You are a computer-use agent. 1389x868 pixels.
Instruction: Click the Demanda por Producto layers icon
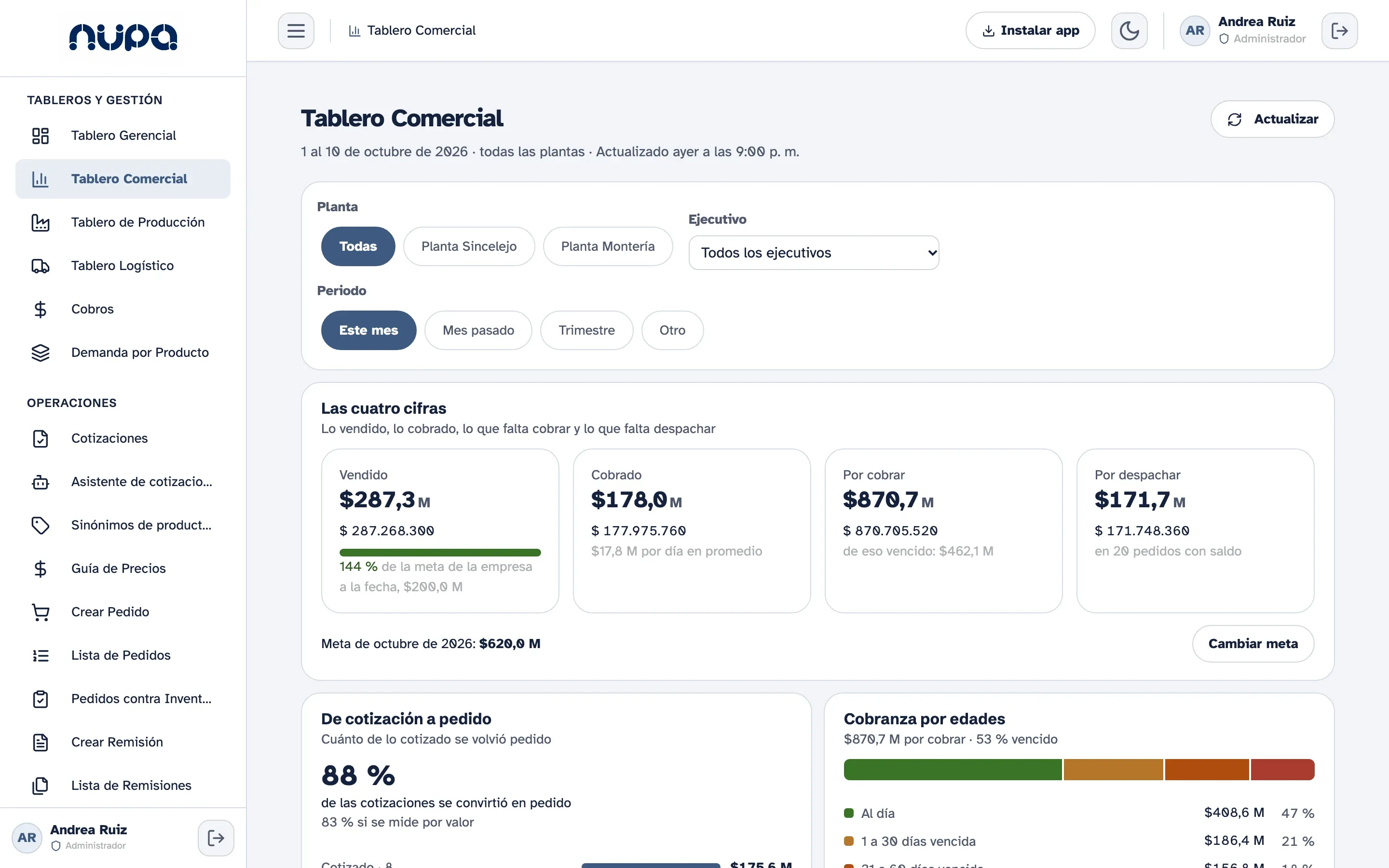pos(40,353)
